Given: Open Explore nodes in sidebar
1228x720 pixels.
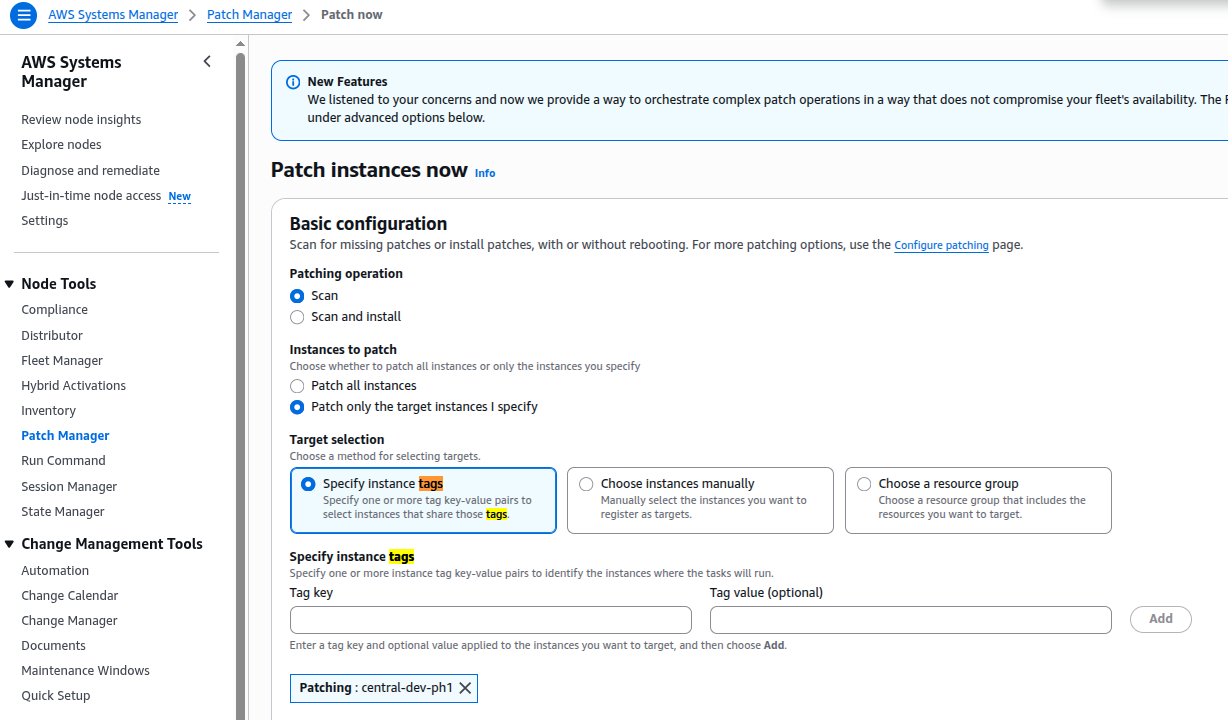Looking at the screenshot, I should [x=61, y=145].
